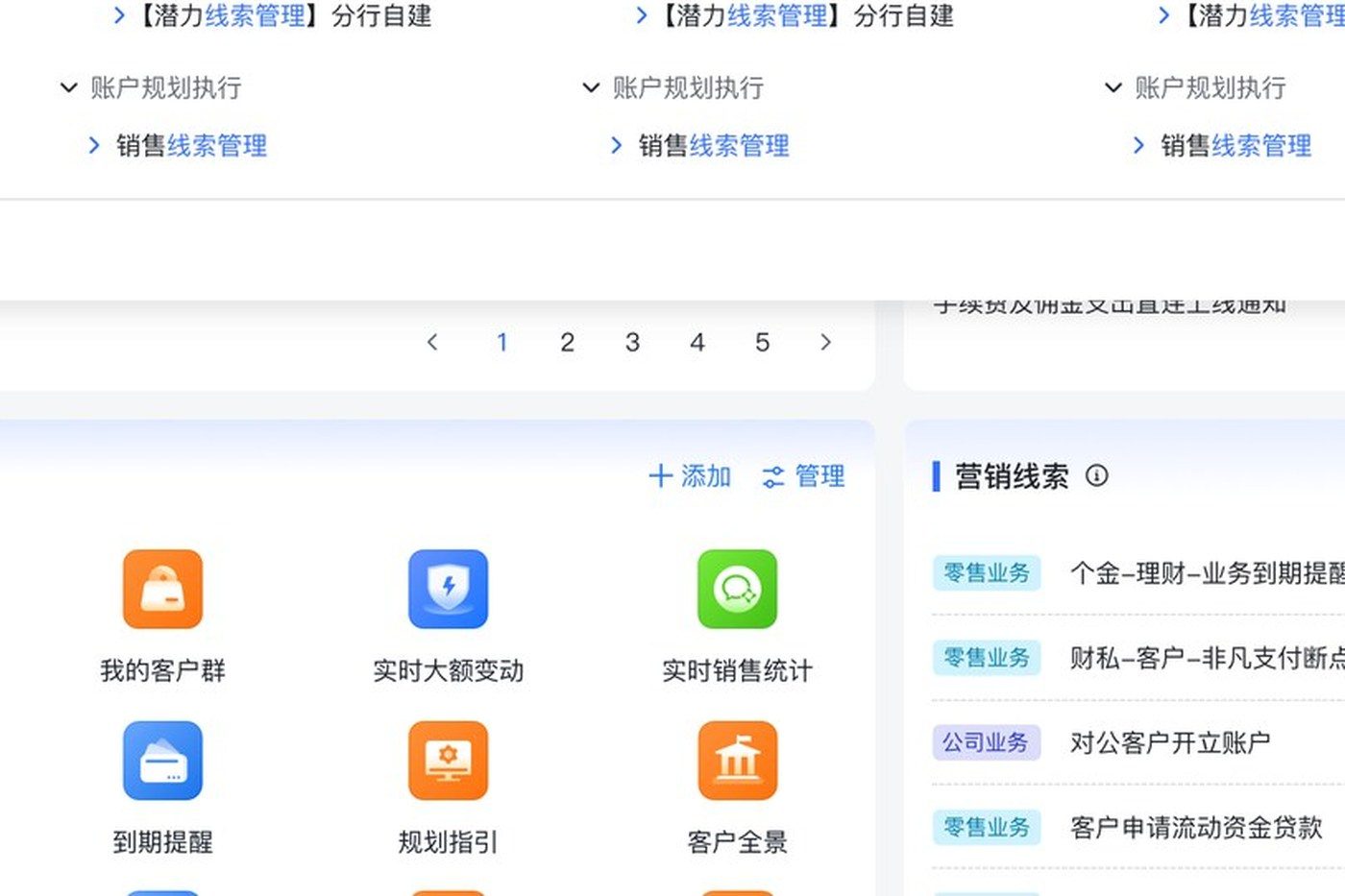The image size is (1345, 896).
Task: Open the 个金-理财-业务到期提醒 lead
Action: [1208, 573]
